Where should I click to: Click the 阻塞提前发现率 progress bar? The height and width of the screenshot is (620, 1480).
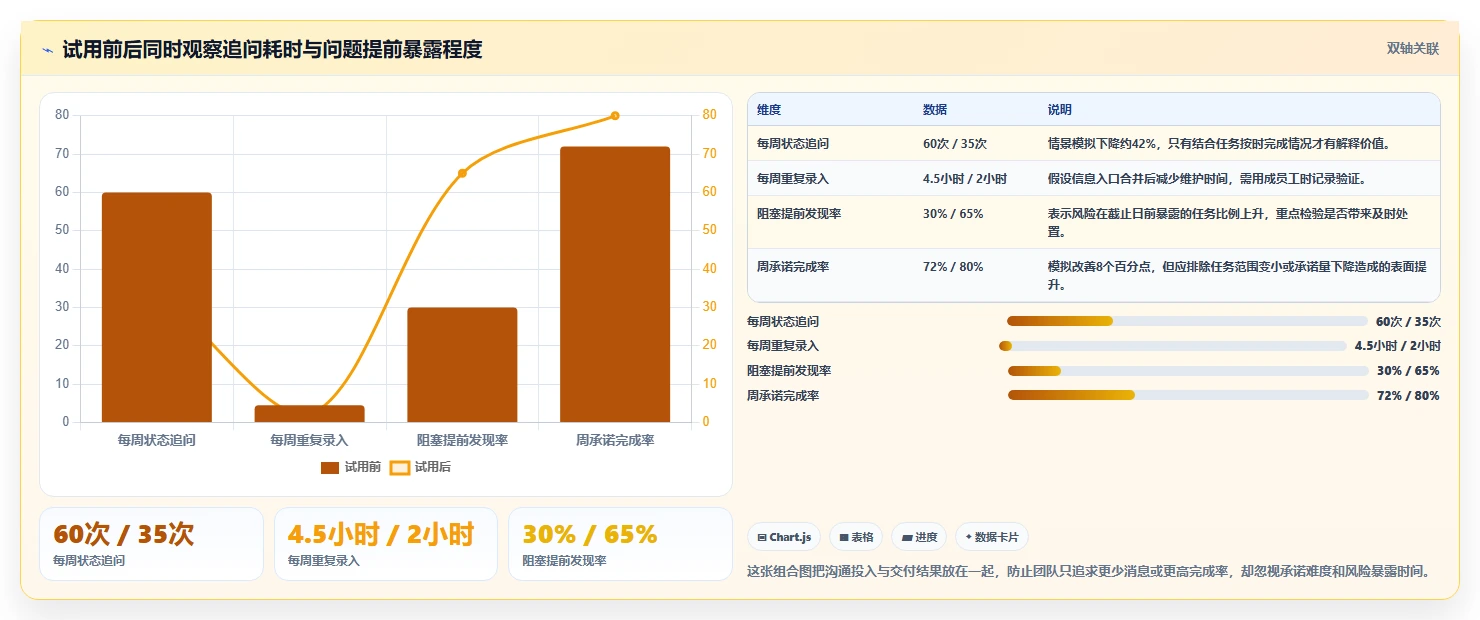pos(1188,371)
